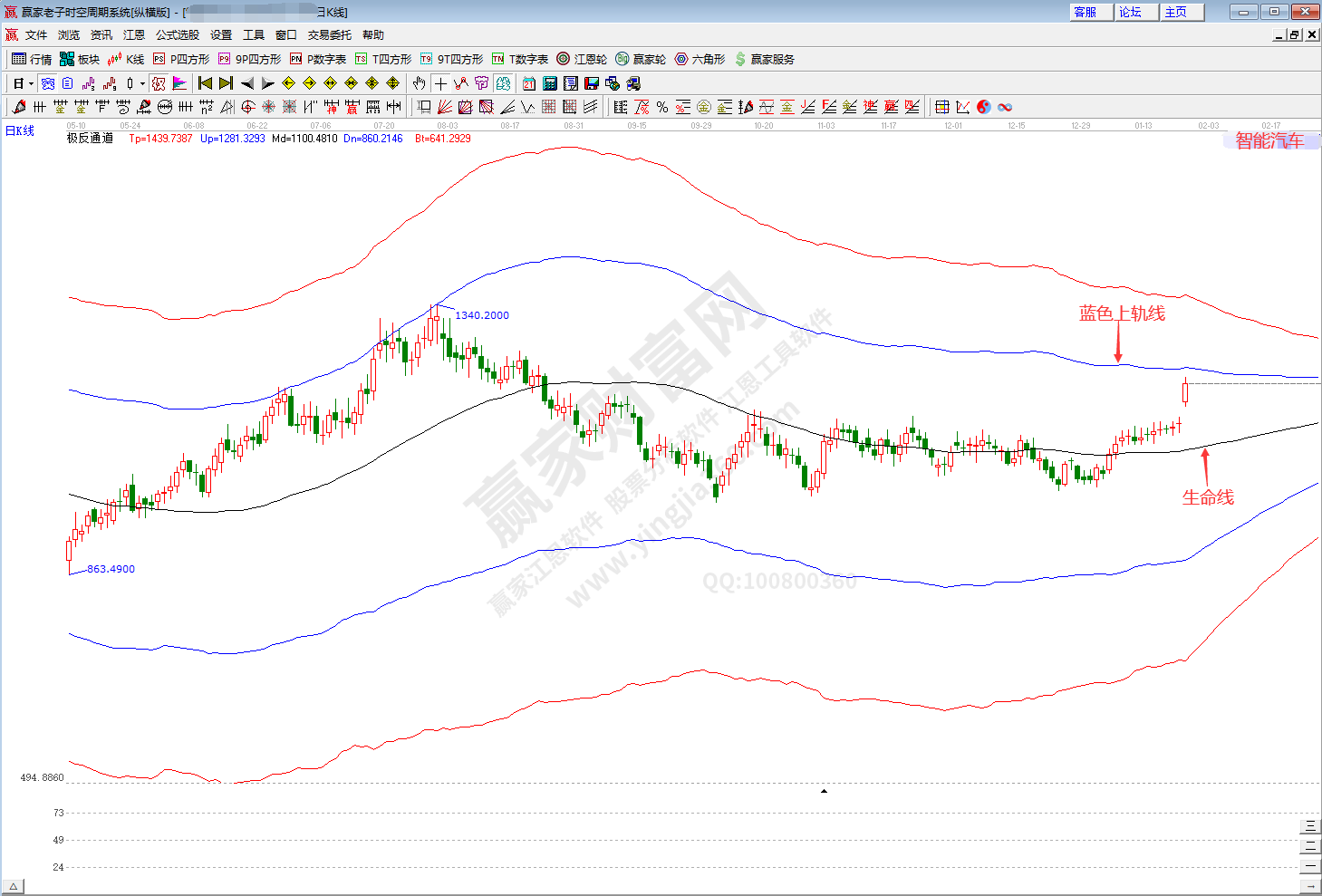Click the calendar date icon in toolbar
The image size is (1322, 896).
coord(529,83)
